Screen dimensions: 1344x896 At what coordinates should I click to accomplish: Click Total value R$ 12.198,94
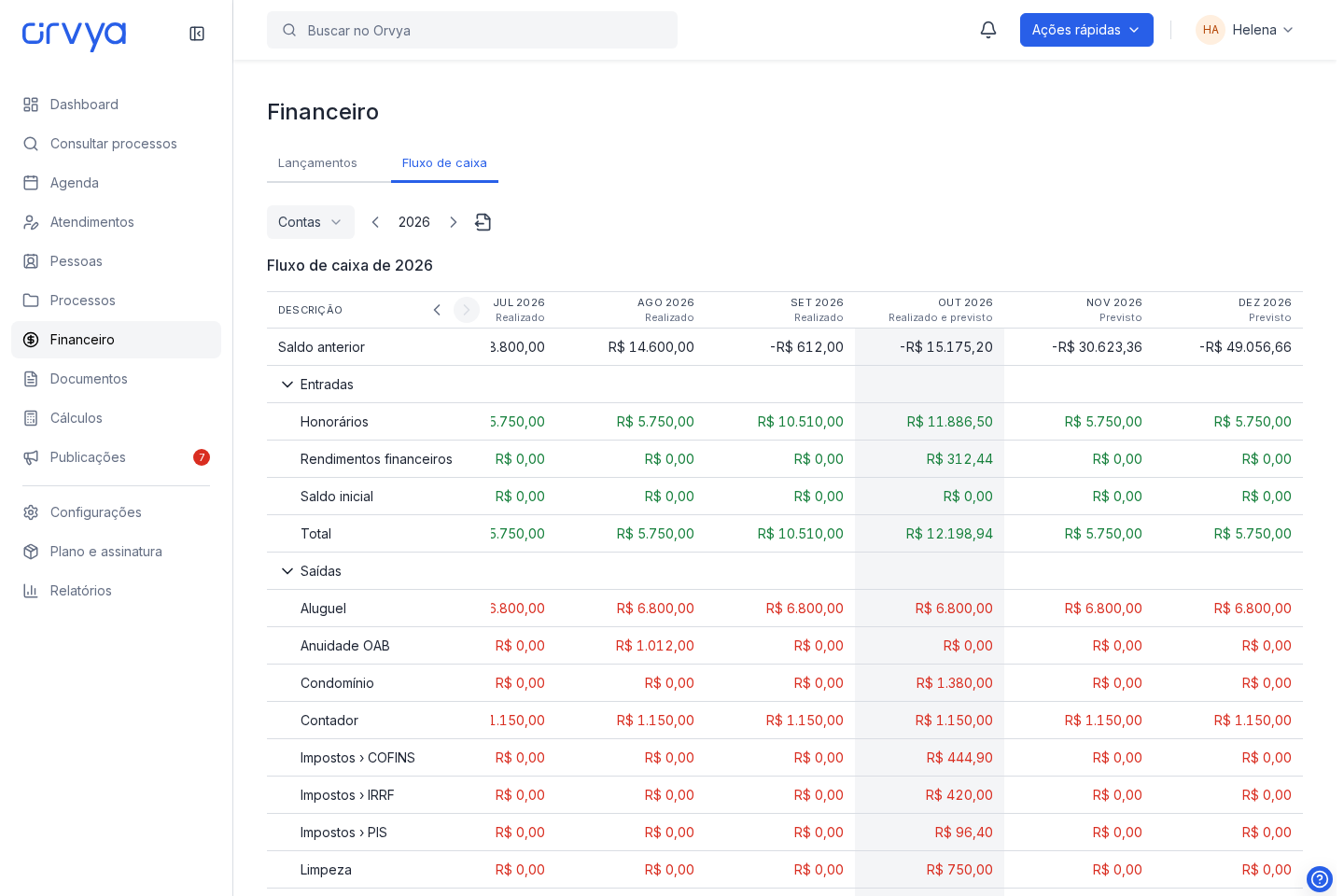coord(949,534)
